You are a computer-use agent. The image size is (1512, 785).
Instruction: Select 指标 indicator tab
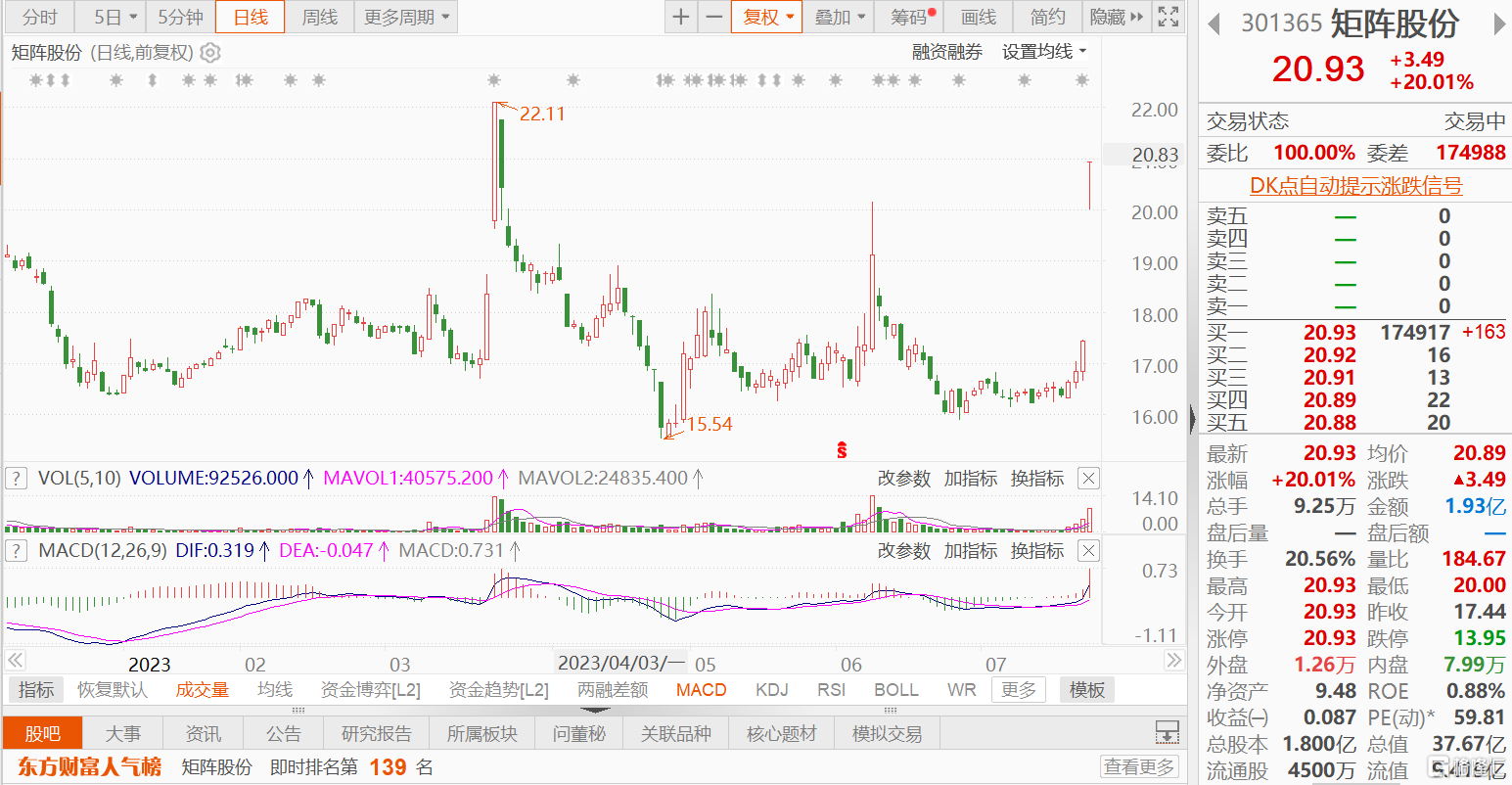tap(36, 690)
